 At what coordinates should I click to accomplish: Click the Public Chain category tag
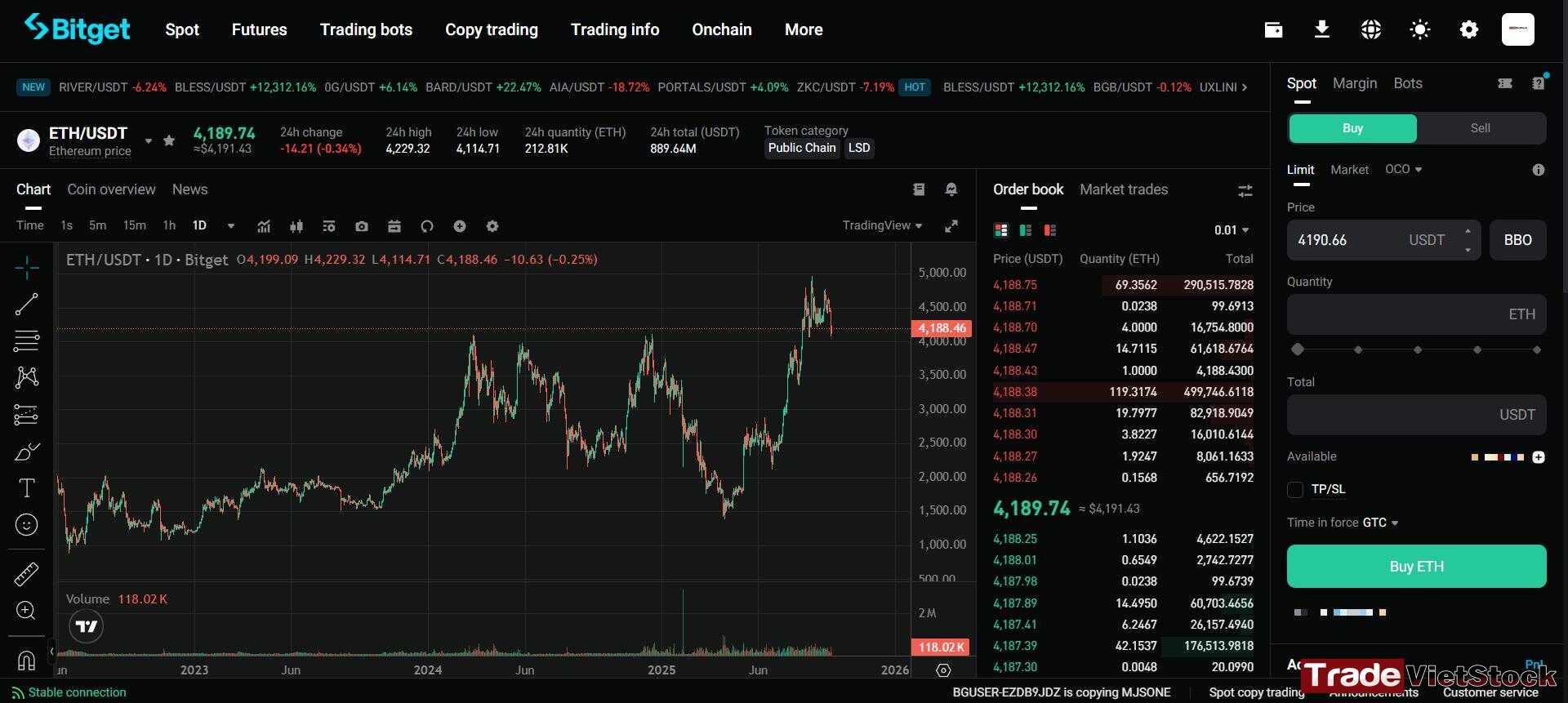click(x=802, y=148)
